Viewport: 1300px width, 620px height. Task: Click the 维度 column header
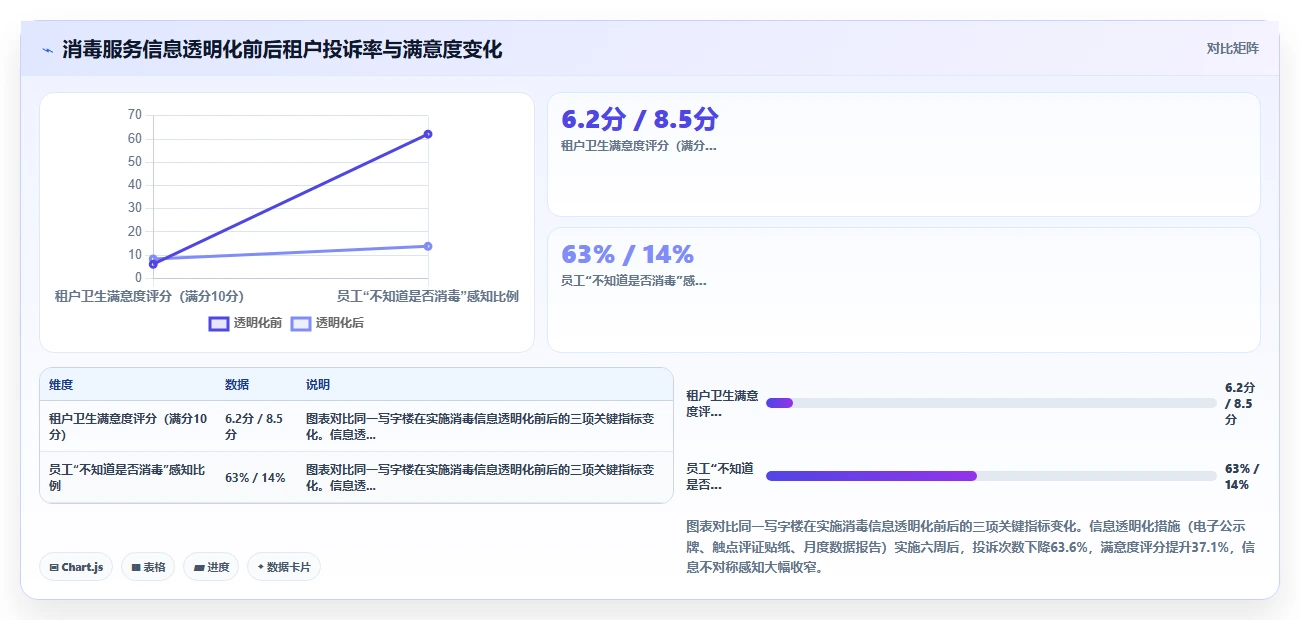(x=61, y=385)
